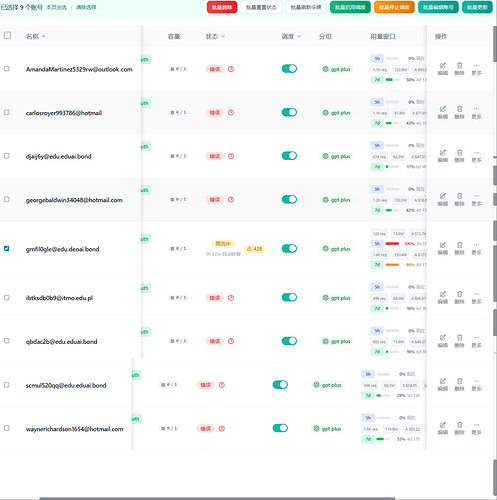Delete the AmandaMartinez5329rw@outlook.com account
The image size is (497, 500).
coord(459,69)
